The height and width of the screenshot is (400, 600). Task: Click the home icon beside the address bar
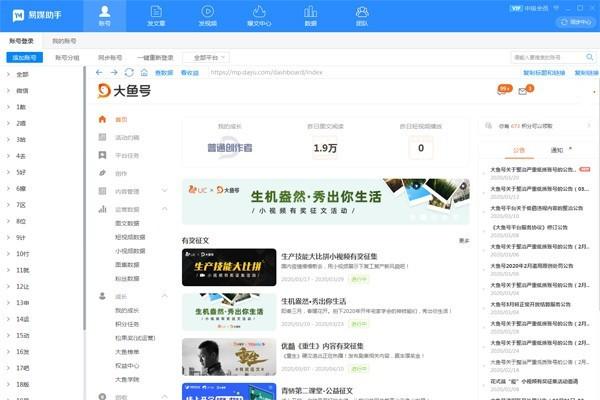click(145, 73)
